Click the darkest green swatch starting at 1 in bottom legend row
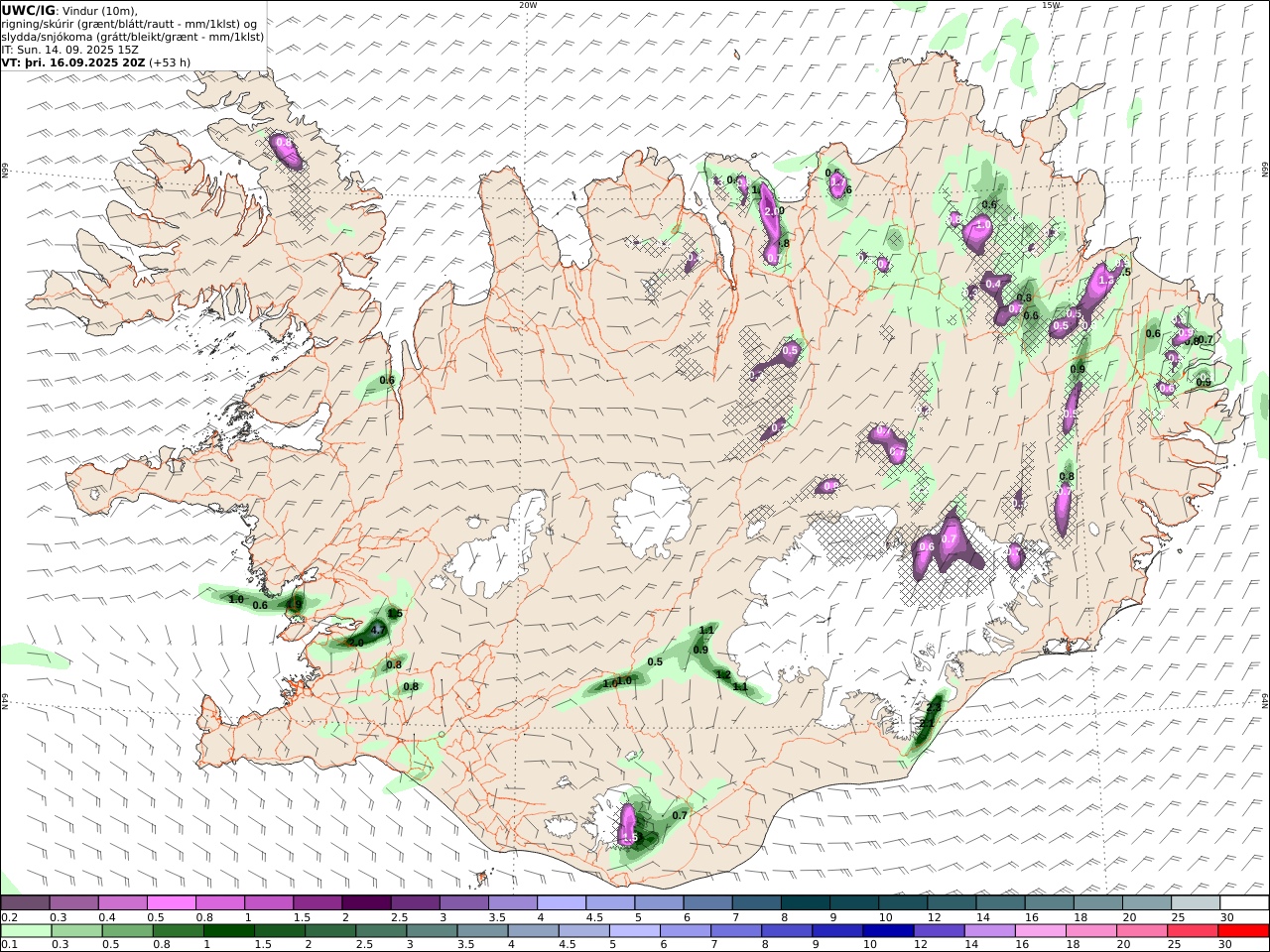The height and width of the screenshot is (952, 1270). tap(229, 931)
